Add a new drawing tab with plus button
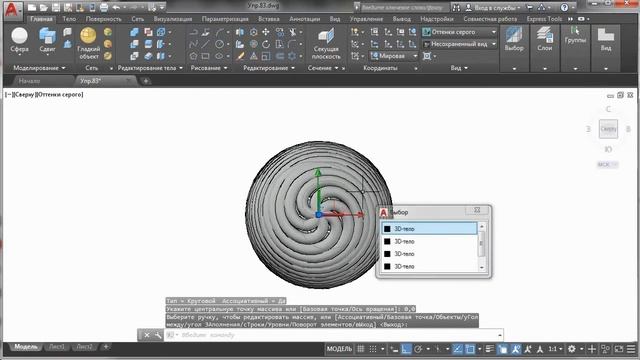 click(x=146, y=81)
